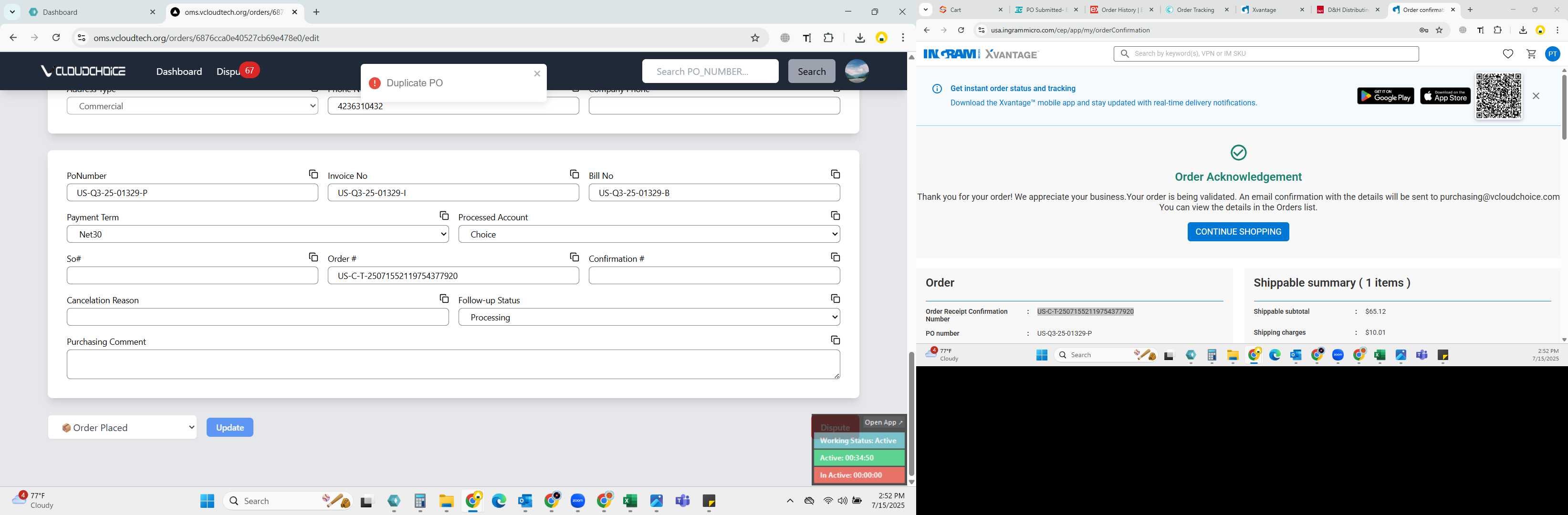Click the Open App overlay button

pos(883,422)
